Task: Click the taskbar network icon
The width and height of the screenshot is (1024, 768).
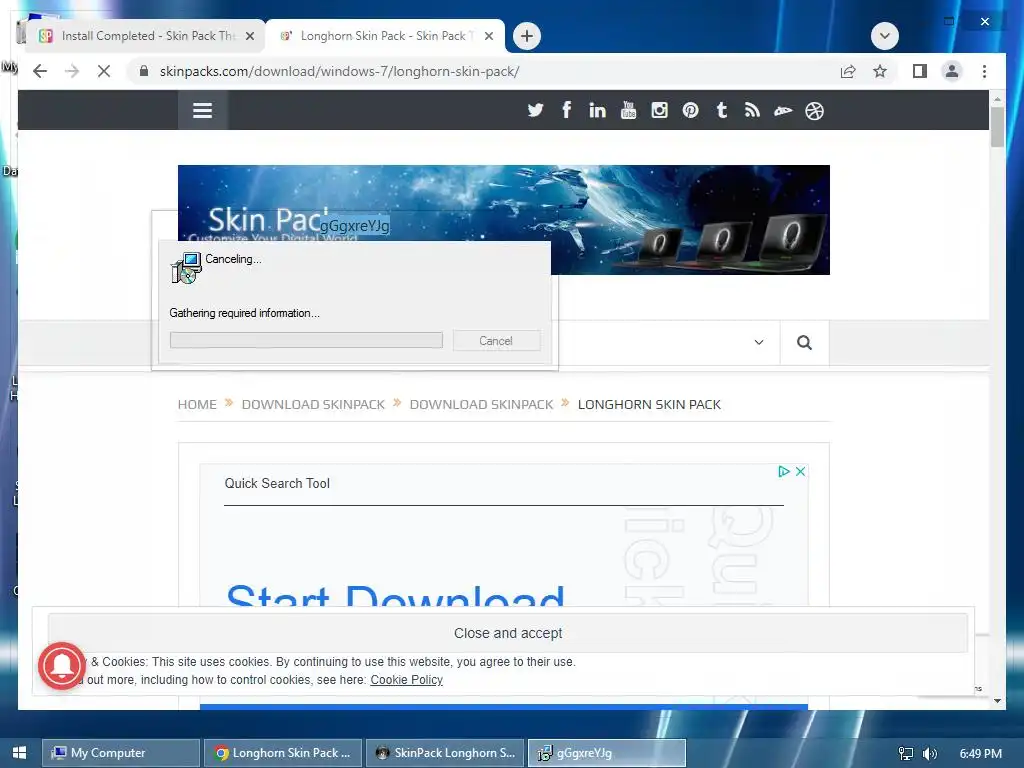Action: click(906, 754)
